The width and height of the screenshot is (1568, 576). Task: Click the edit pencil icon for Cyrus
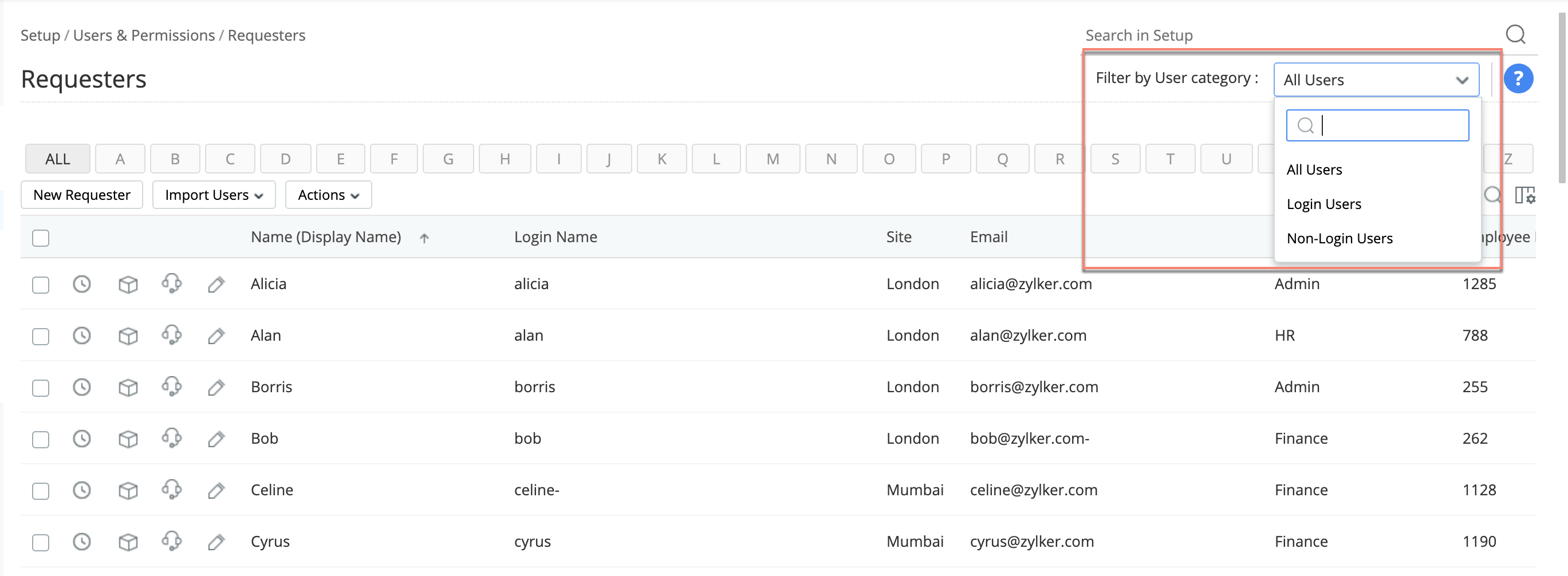pyautogui.click(x=216, y=542)
